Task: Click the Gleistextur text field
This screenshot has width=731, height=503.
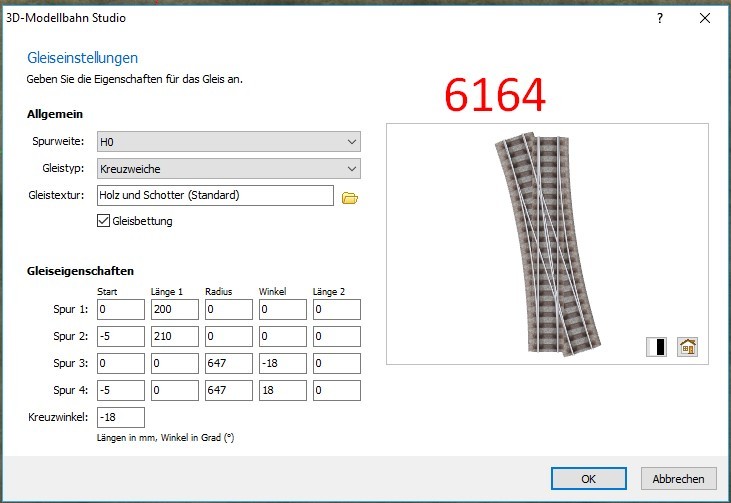Action: coord(215,195)
